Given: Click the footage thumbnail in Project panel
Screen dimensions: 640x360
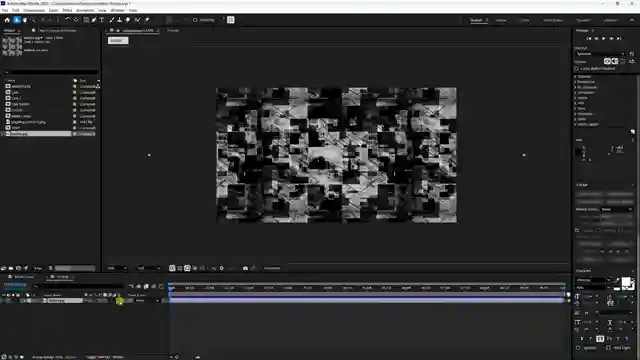Looking at the screenshot, I should (x=12, y=46).
